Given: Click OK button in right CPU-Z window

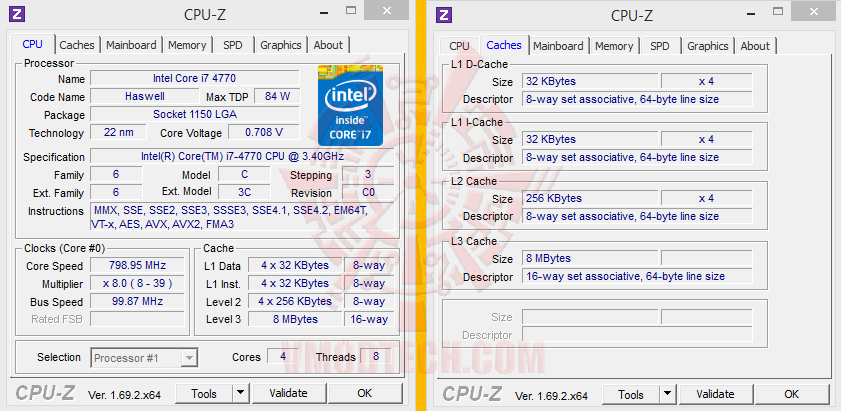Looking at the screenshot, I should click(x=792, y=395).
